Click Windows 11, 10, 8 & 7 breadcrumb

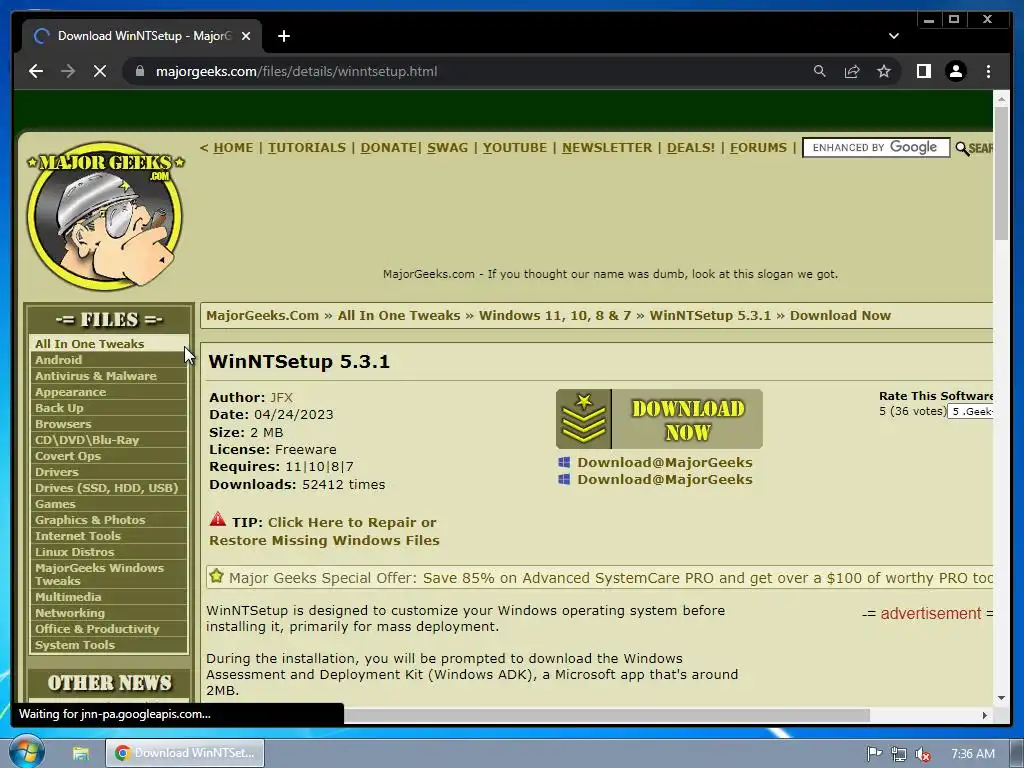555,315
